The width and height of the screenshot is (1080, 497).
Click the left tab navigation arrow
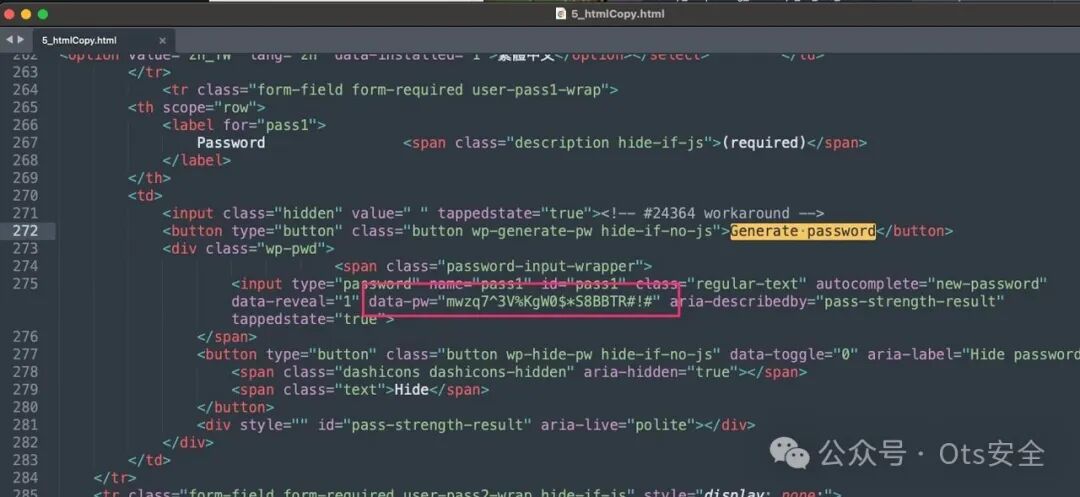pos(8,40)
